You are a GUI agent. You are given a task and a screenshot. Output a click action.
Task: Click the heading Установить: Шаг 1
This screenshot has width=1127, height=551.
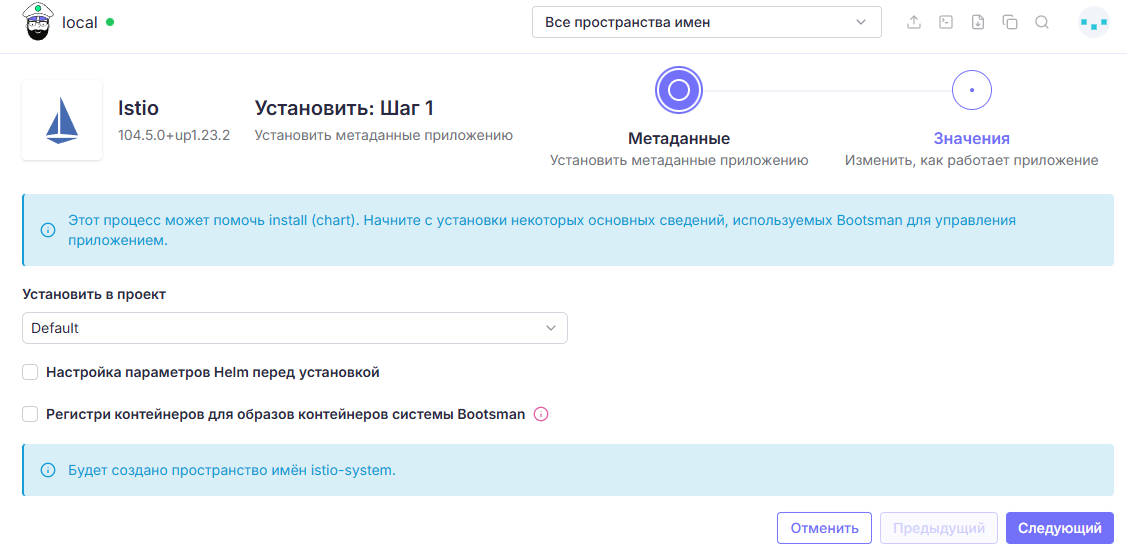pos(344,108)
